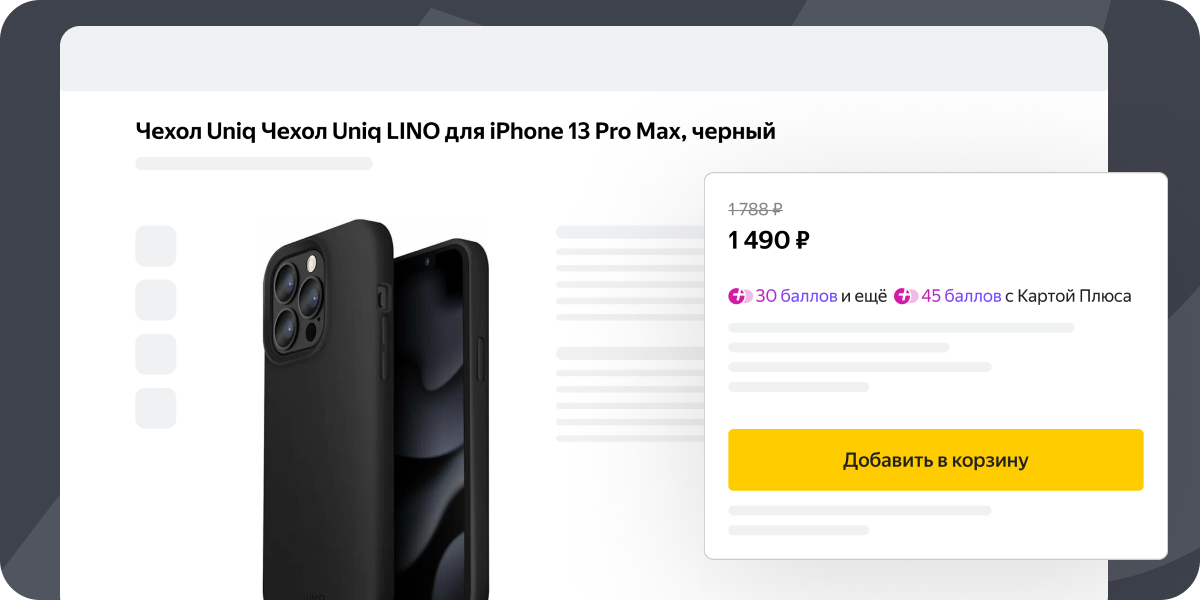Click the Plus icon before 30 баллов

pos(740,296)
